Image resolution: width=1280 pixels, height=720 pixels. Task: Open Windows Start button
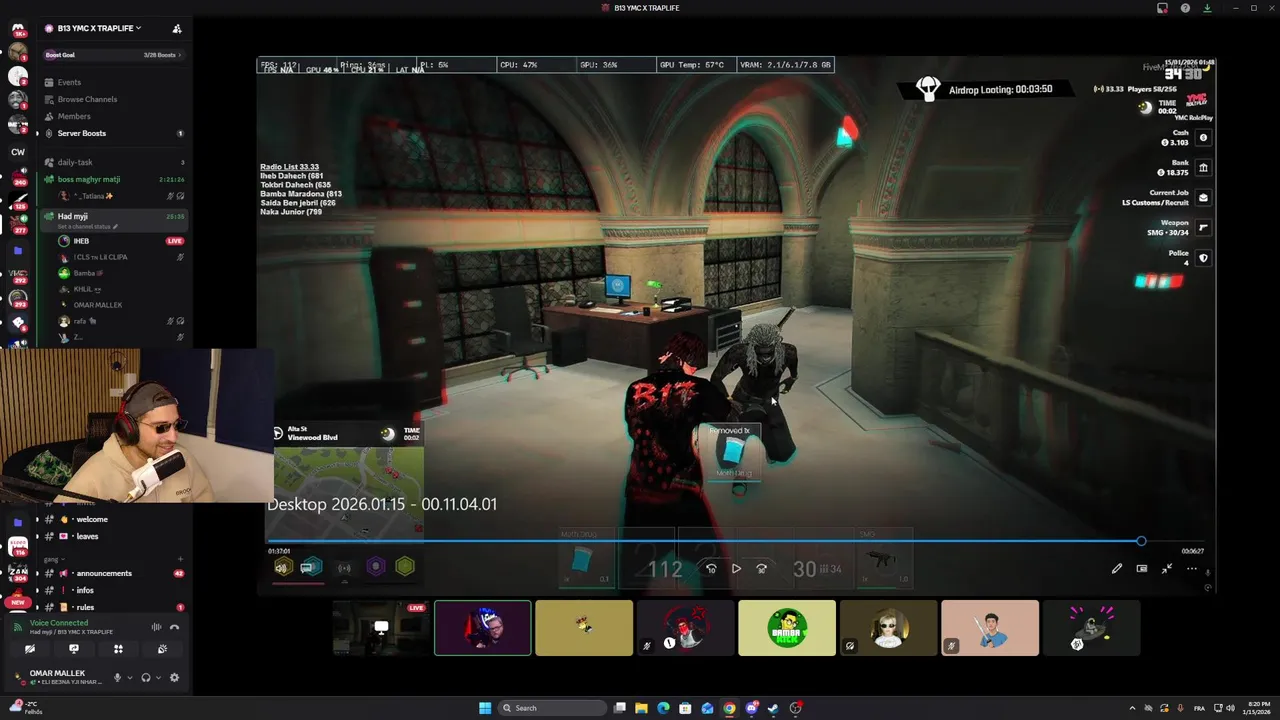[485, 708]
